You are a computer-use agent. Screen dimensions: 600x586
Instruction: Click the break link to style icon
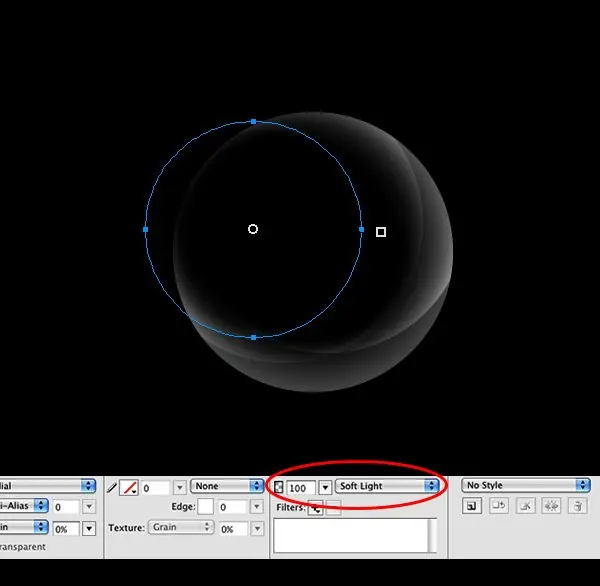coord(523,507)
